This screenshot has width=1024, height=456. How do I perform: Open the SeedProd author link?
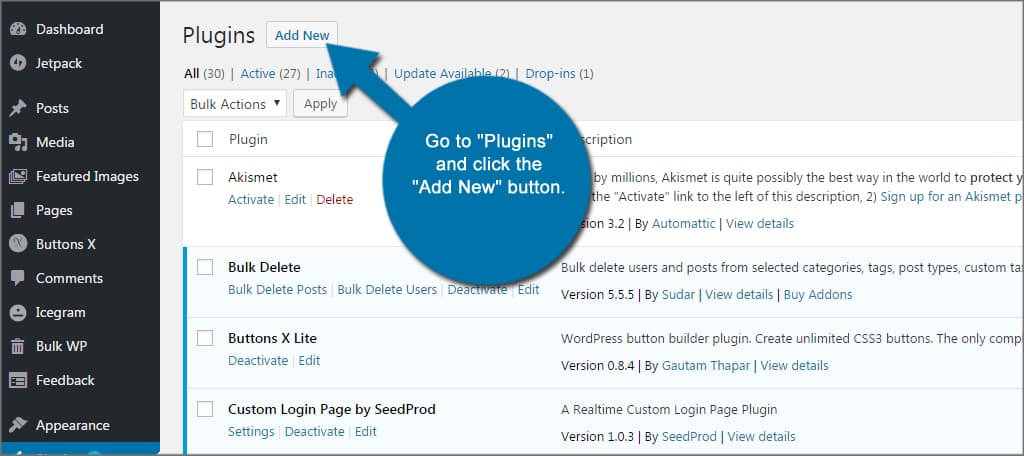point(689,436)
